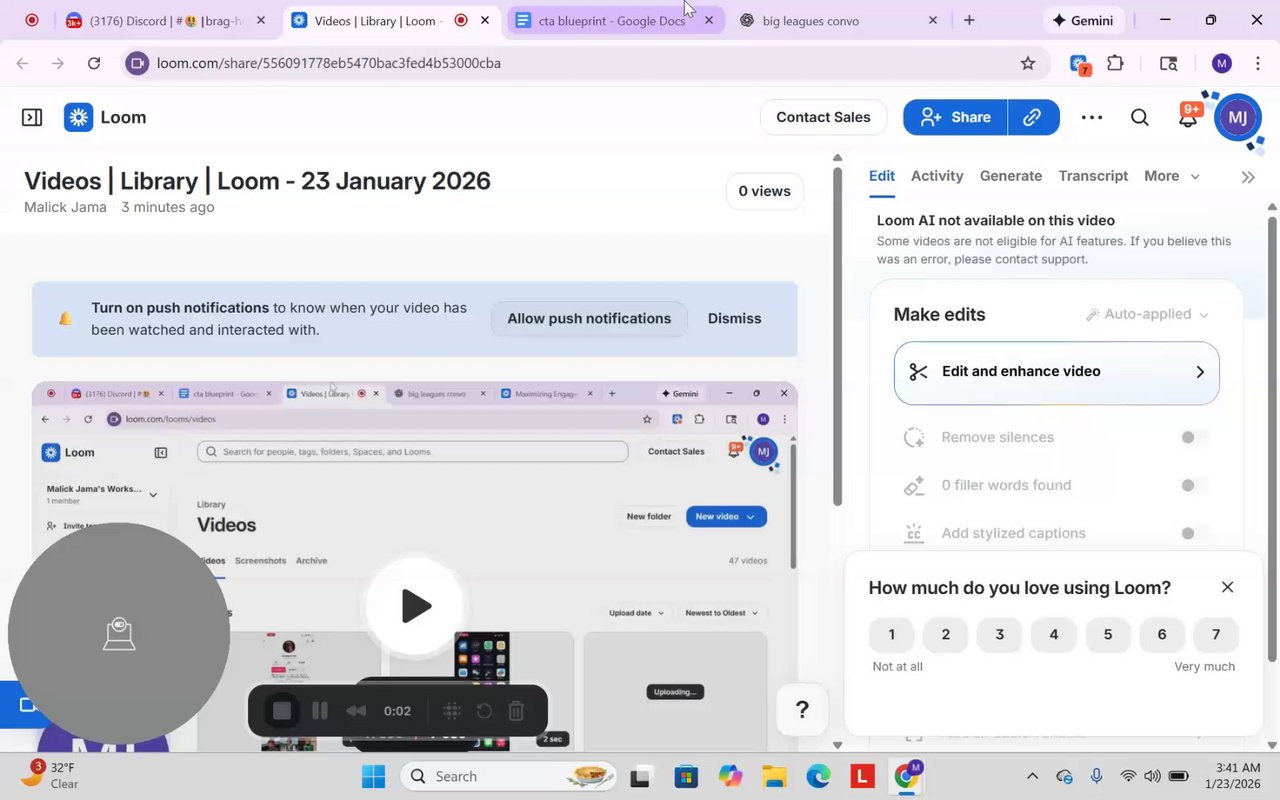Close the Loom rating survey
This screenshot has width=1280, height=800.
(1227, 587)
